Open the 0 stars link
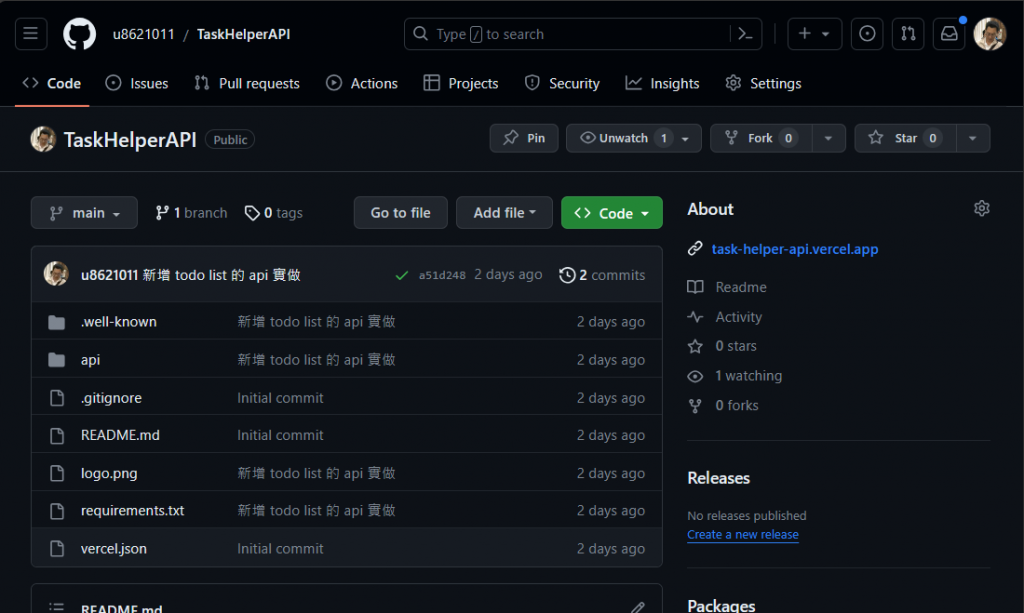Image resolution: width=1024 pixels, height=613 pixels. coord(736,346)
